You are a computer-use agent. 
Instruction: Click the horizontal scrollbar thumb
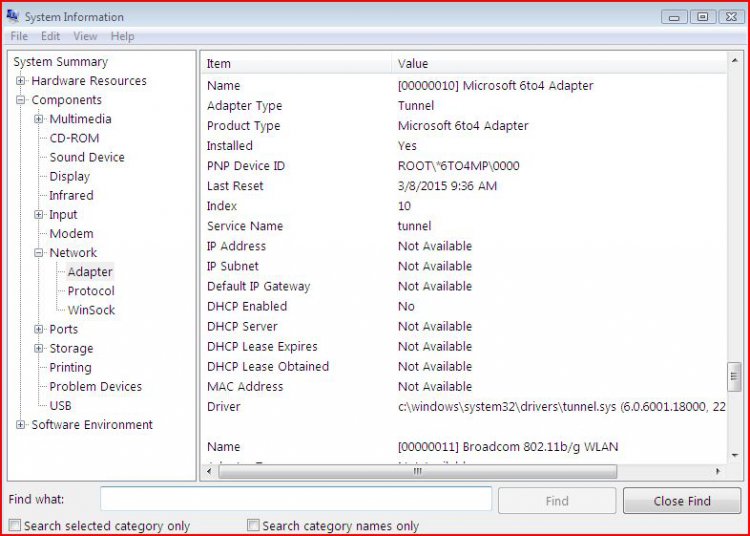click(x=418, y=471)
